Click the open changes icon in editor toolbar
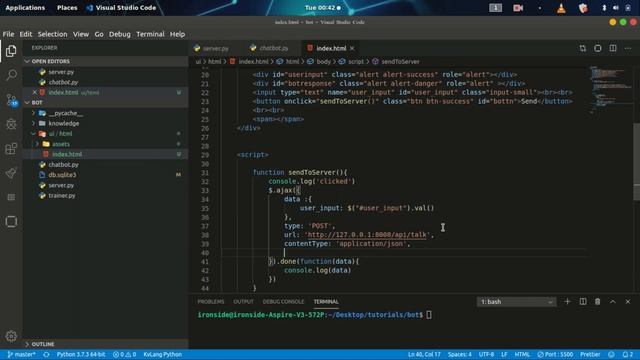Image resolution: width=640 pixels, height=360 pixels. click(x=582, y=48)
